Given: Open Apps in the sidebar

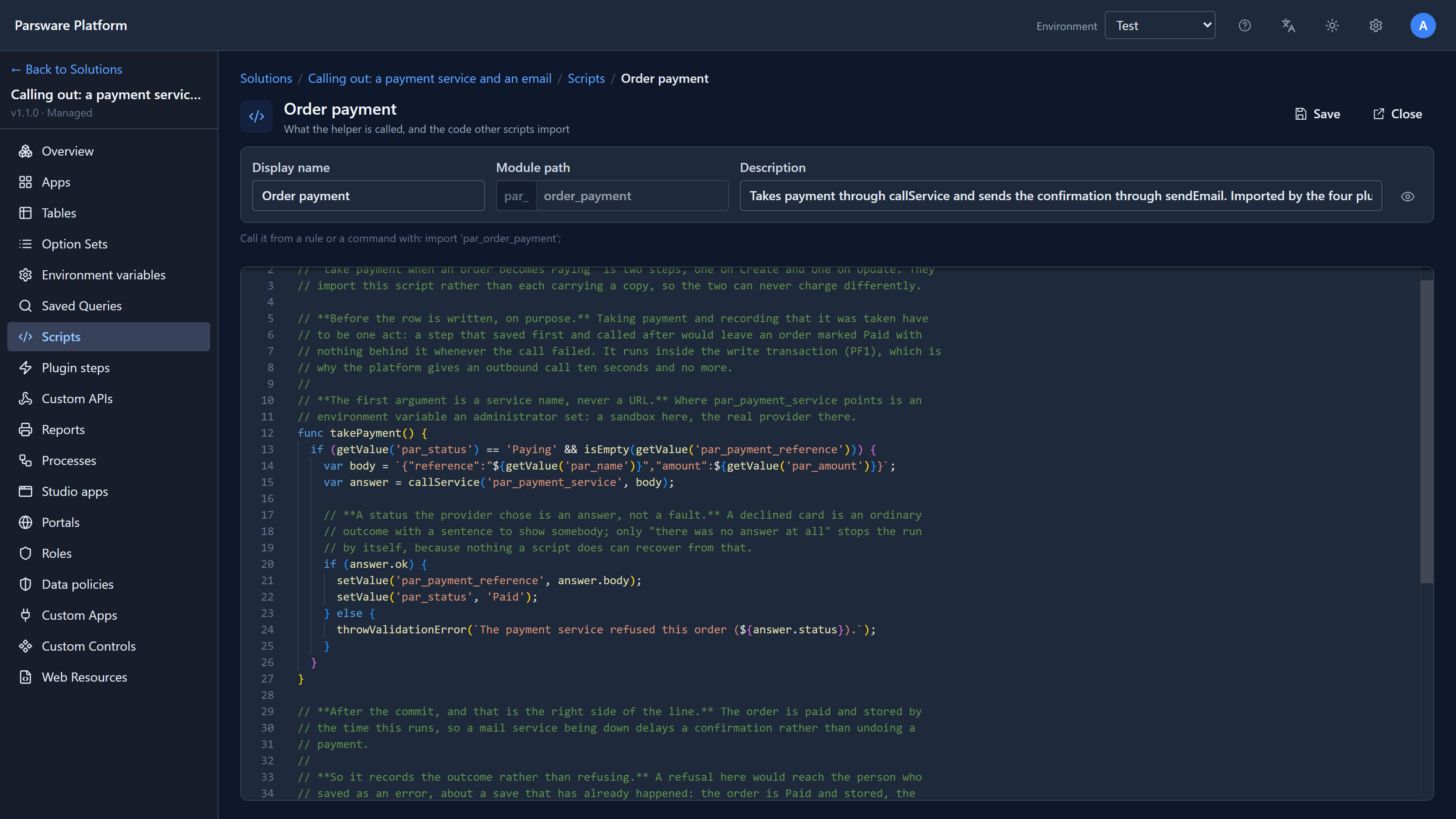Looking at the screenshot, I should click(109, 182).
